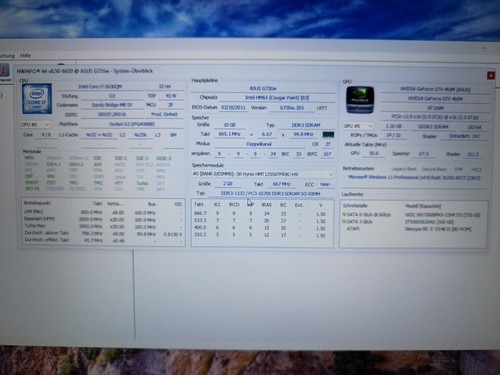Click the Turbo feature label

(142, 183)
